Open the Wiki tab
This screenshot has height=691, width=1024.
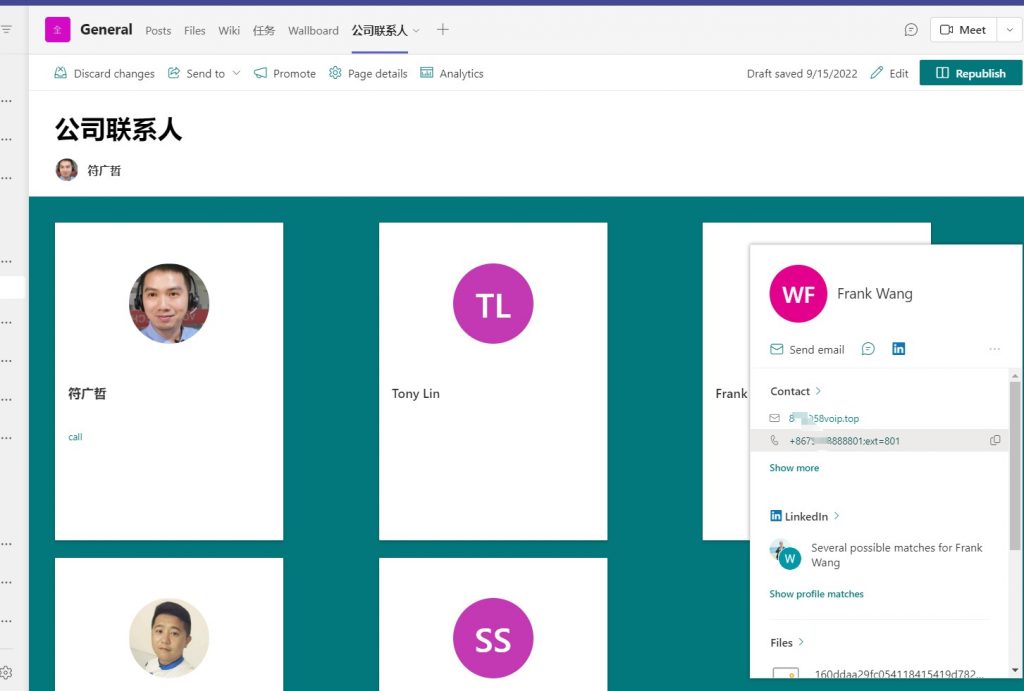(229, 30)
